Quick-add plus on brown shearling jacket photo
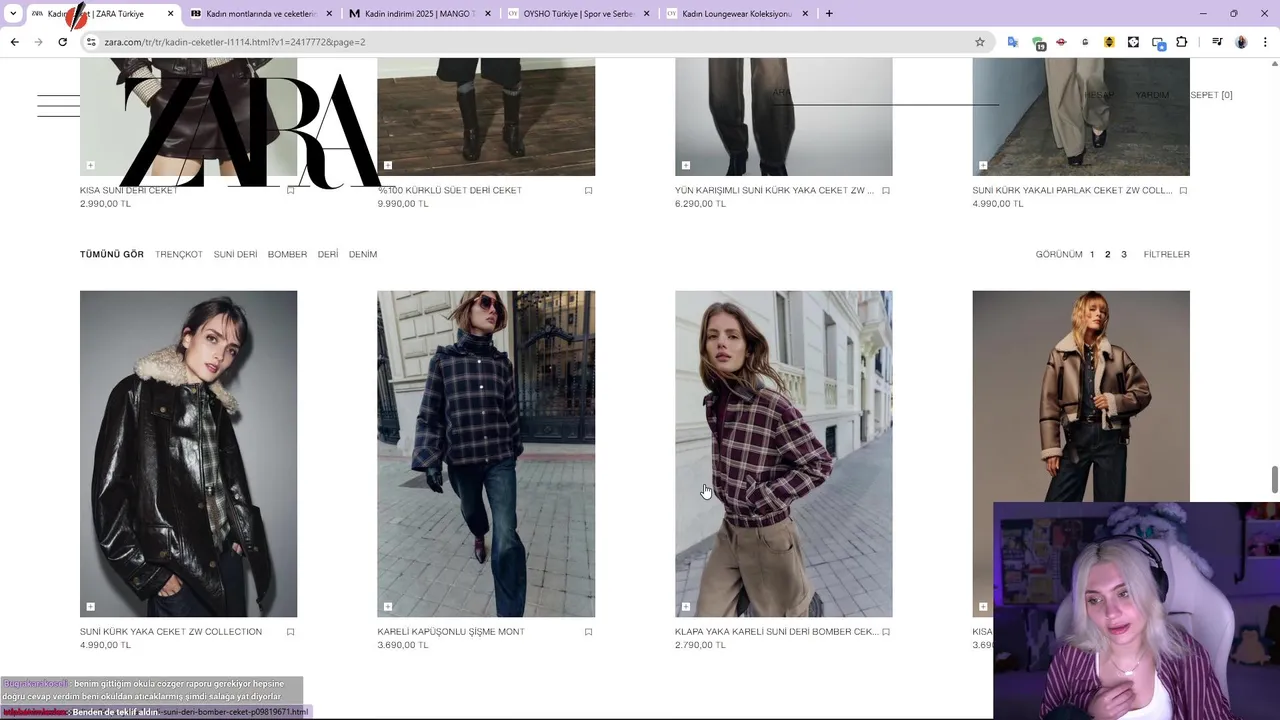Image resolution: width=1280 pixels, height=720 pixels. 983,606
